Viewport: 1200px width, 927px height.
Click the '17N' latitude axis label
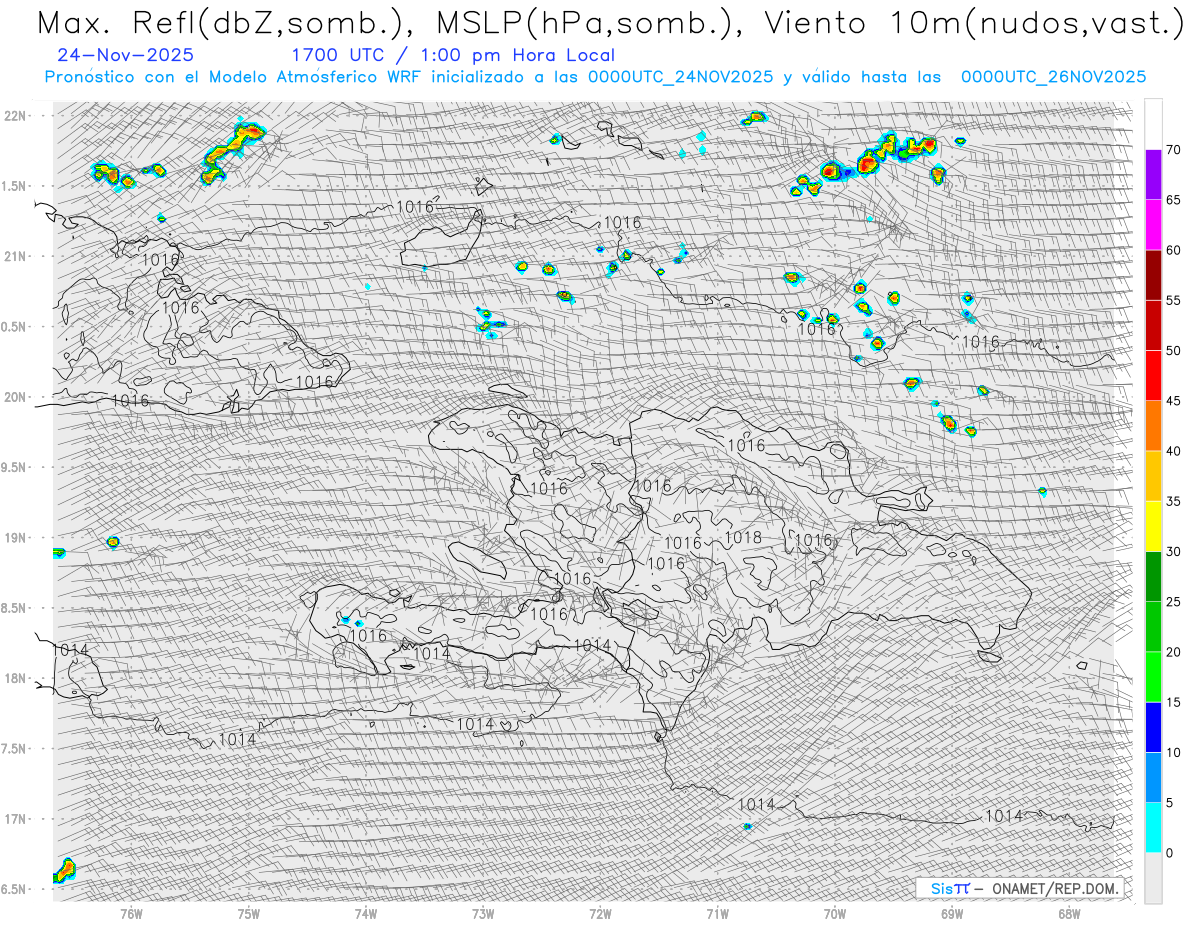pos(17,819)
